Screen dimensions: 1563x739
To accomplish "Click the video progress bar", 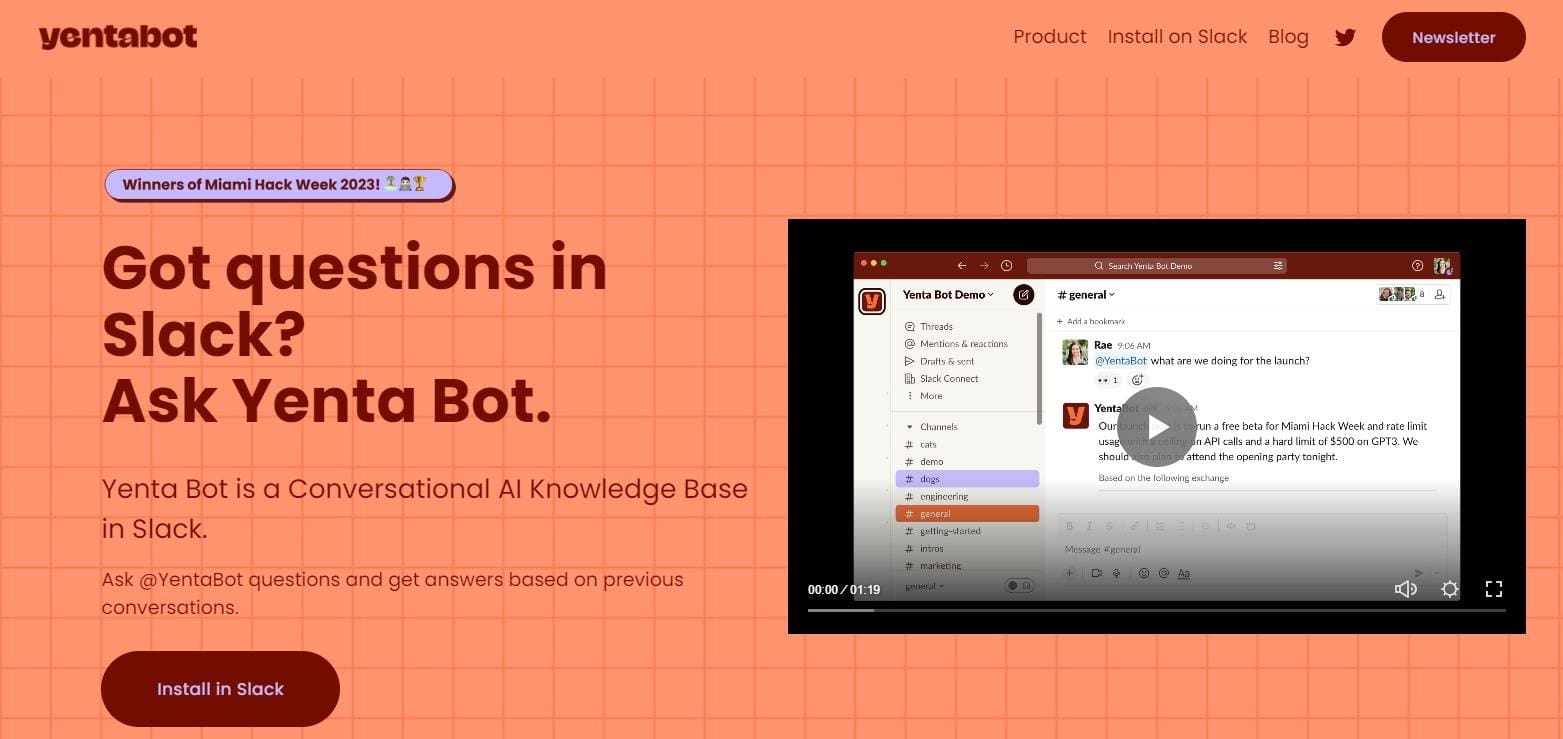I will pos(1156,610).
